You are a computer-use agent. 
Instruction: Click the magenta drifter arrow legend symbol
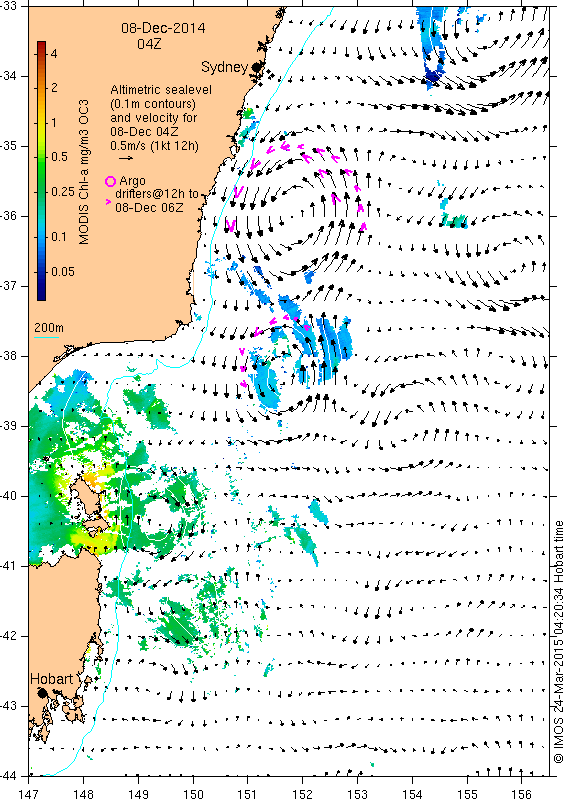tap(108, 202)
